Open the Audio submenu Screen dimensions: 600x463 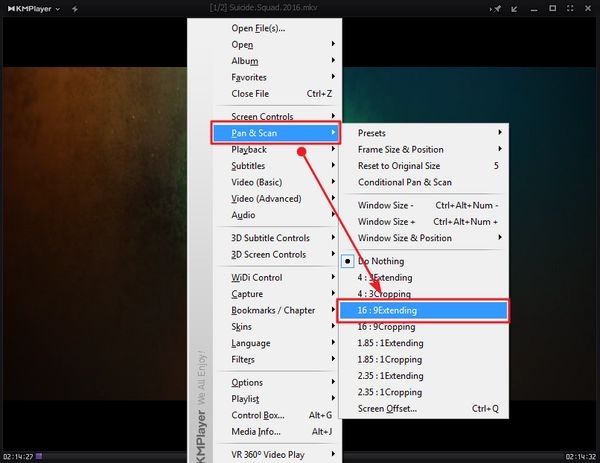pos(276,215)
